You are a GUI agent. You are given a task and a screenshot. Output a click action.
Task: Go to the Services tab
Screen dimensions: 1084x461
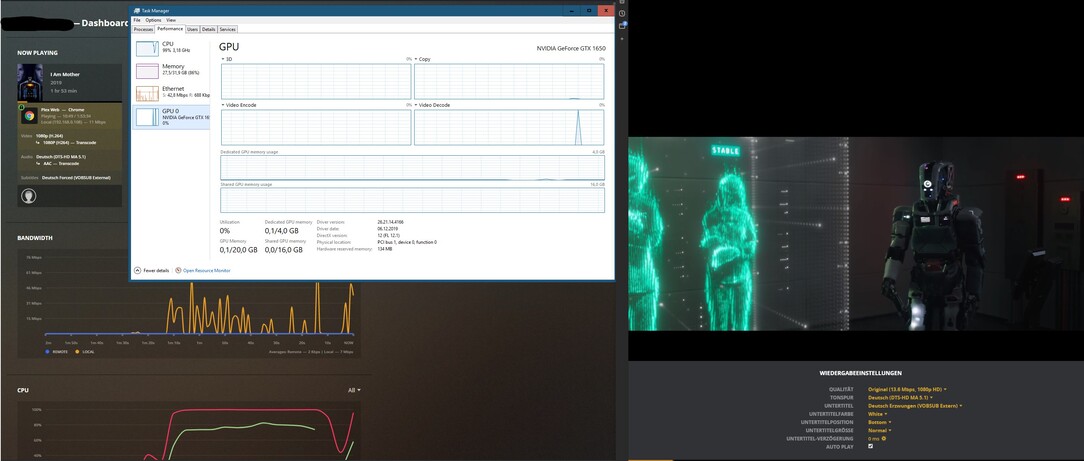[227, 30]
